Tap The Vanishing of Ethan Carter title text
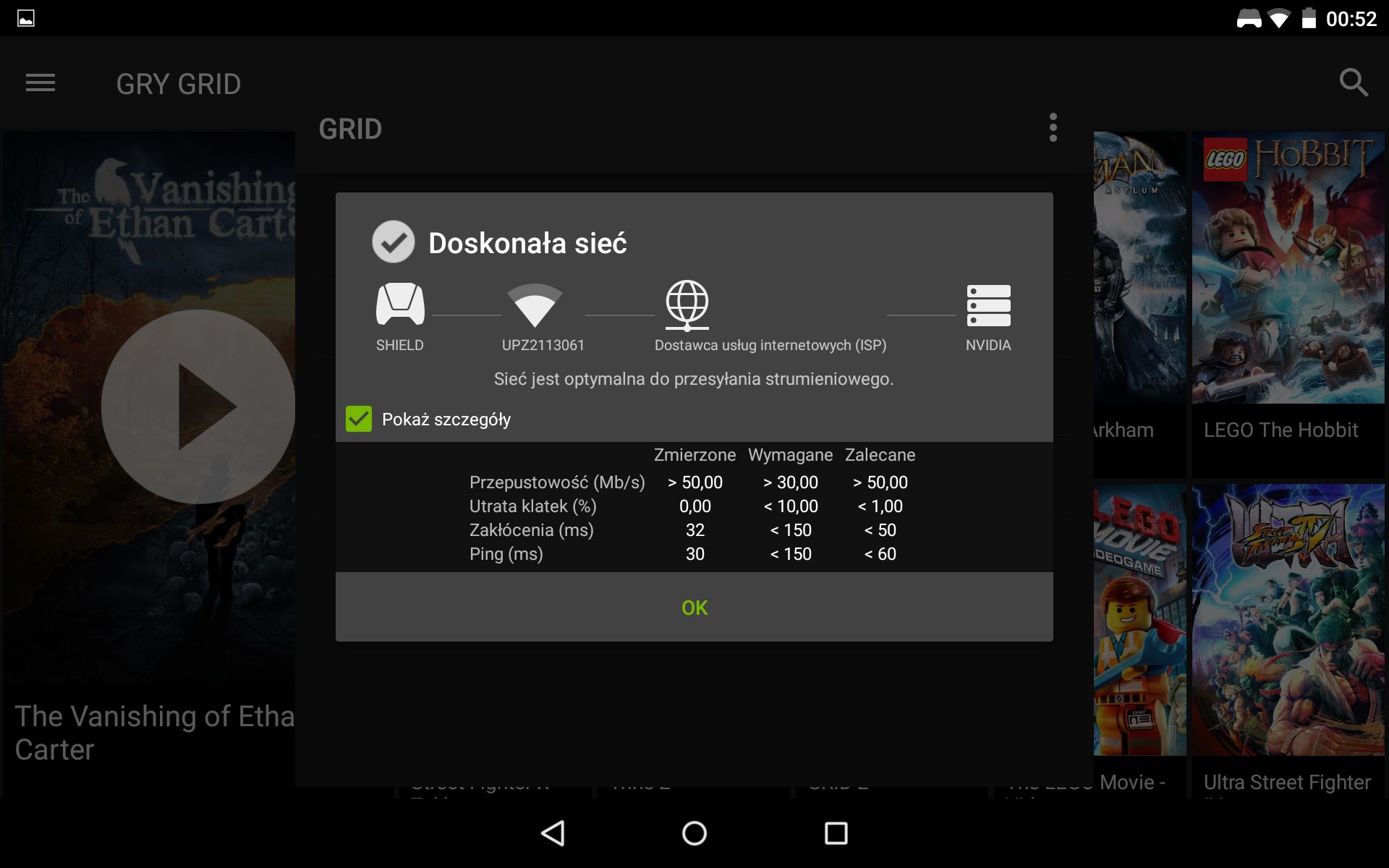The image size is (1389, 868). [155, 733]
